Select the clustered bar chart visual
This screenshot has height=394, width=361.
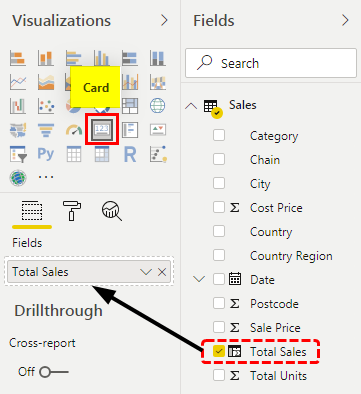click(74, 58)
